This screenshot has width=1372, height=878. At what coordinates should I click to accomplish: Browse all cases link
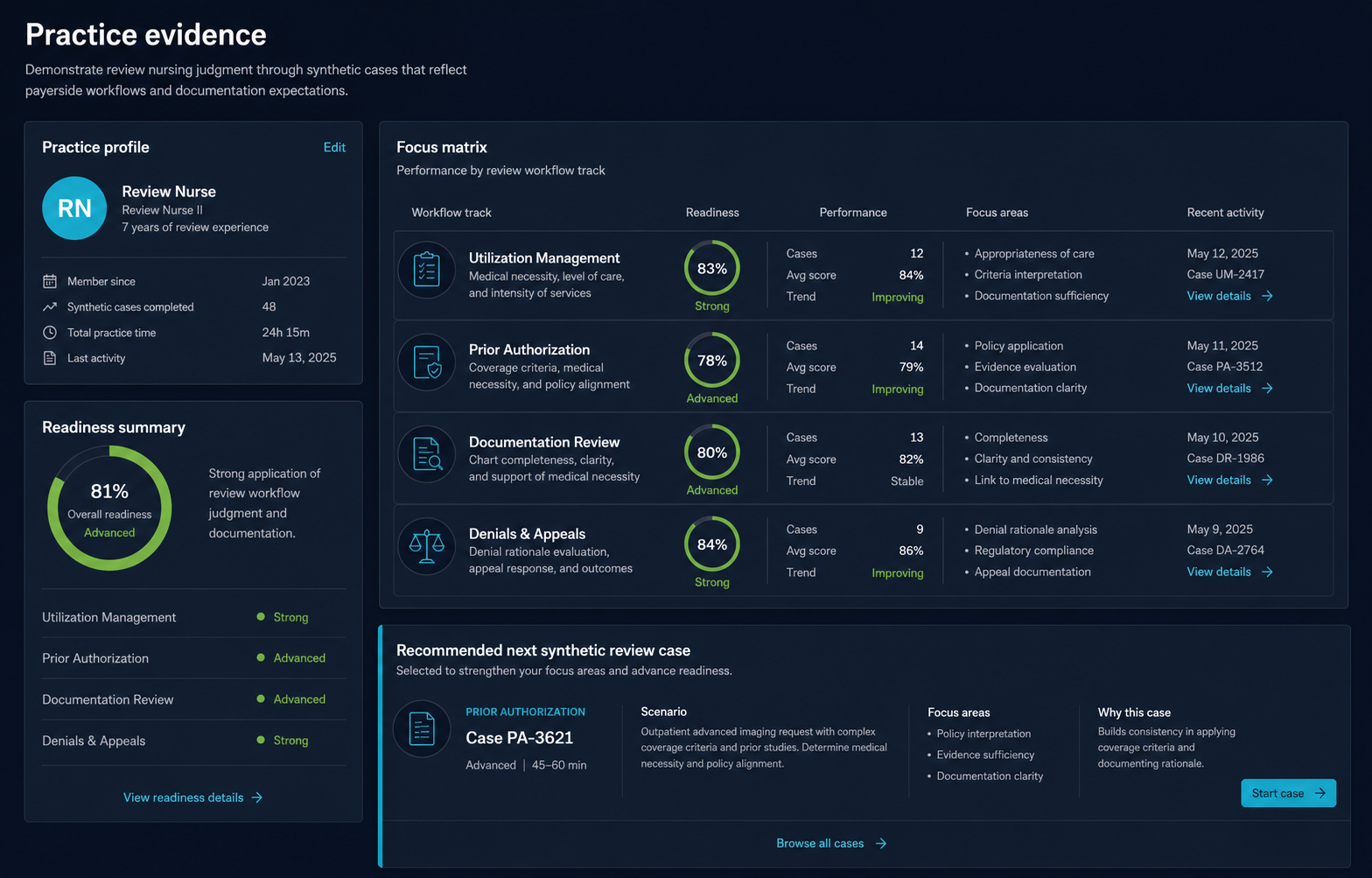(831, 843)
